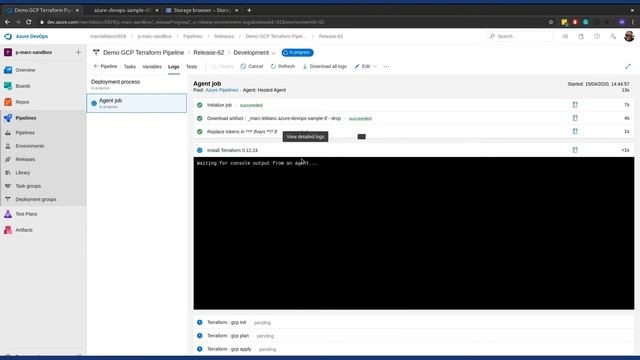Switch to Storage browser tab
The image size is (640, 360).
tap(202, 10)
